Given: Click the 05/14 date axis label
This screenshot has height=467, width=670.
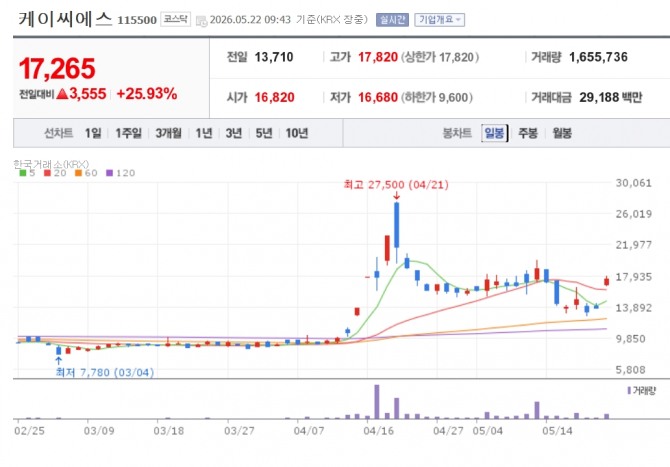Looking at the screenshot, I should pos(558,431).
